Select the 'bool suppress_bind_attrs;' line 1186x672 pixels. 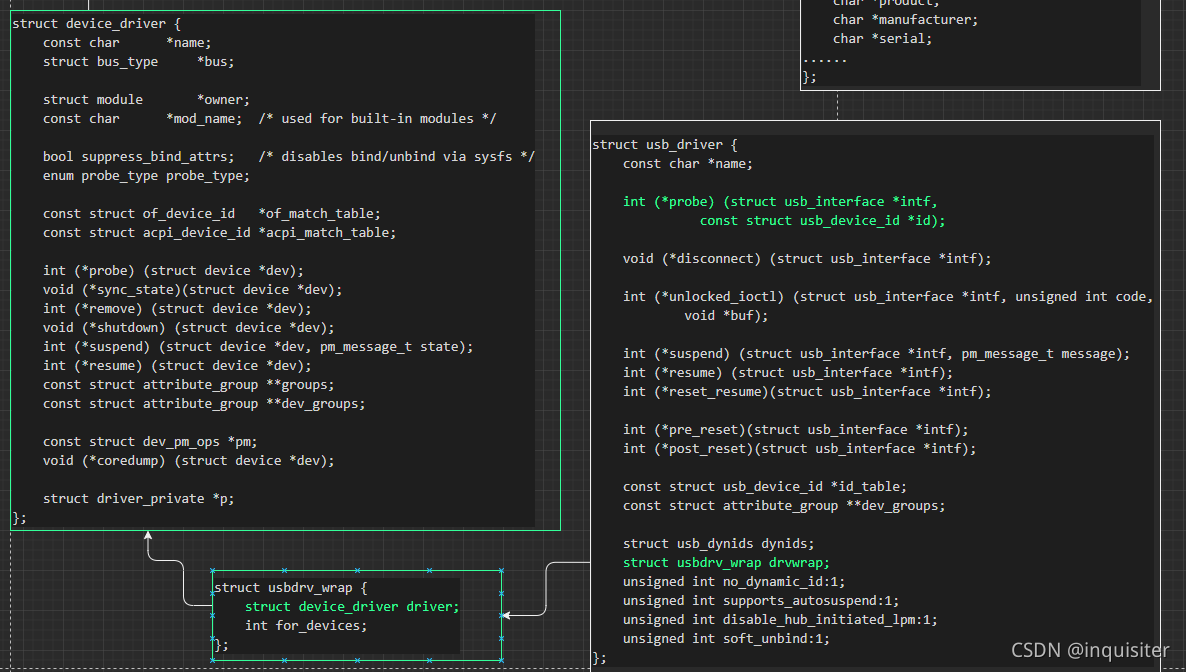pyautogui.click(x=138, y=157)
